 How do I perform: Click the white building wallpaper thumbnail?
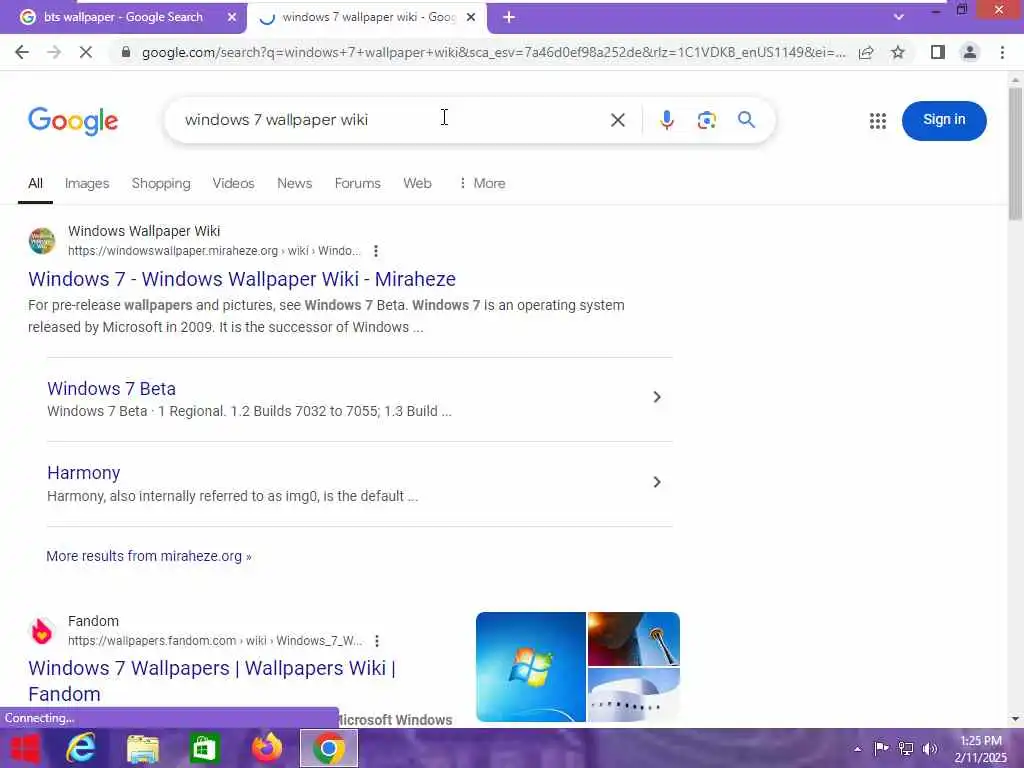pos(633,695)
